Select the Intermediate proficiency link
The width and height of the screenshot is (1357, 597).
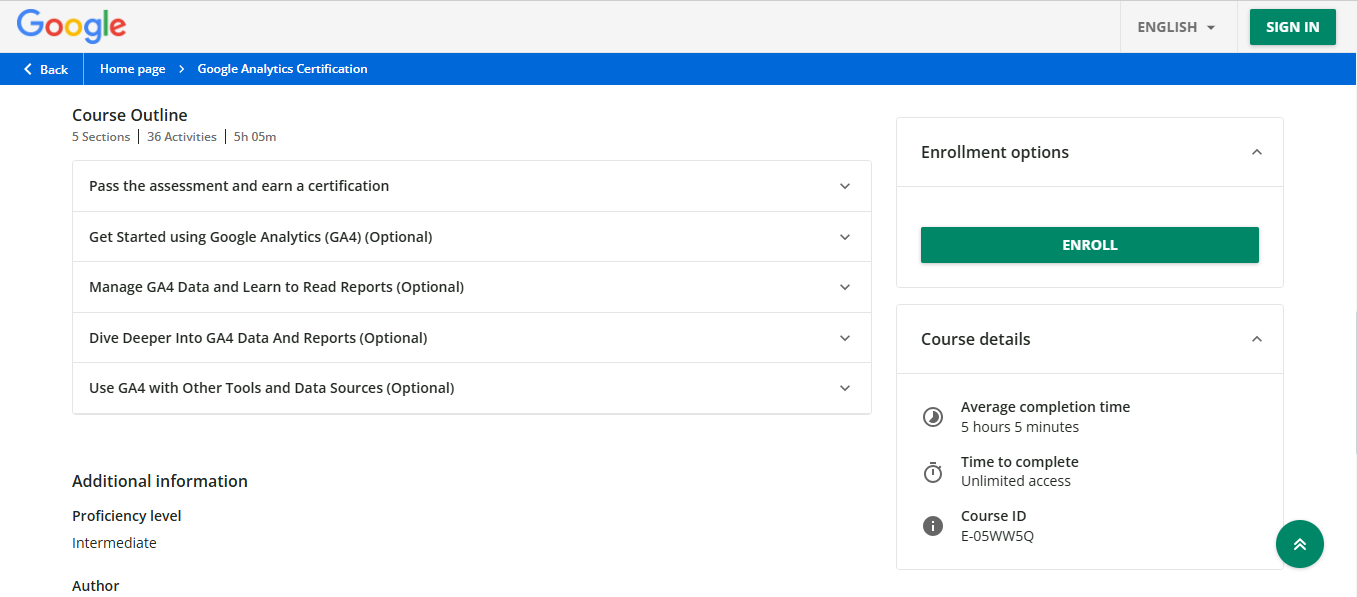[x=114, y=542]
